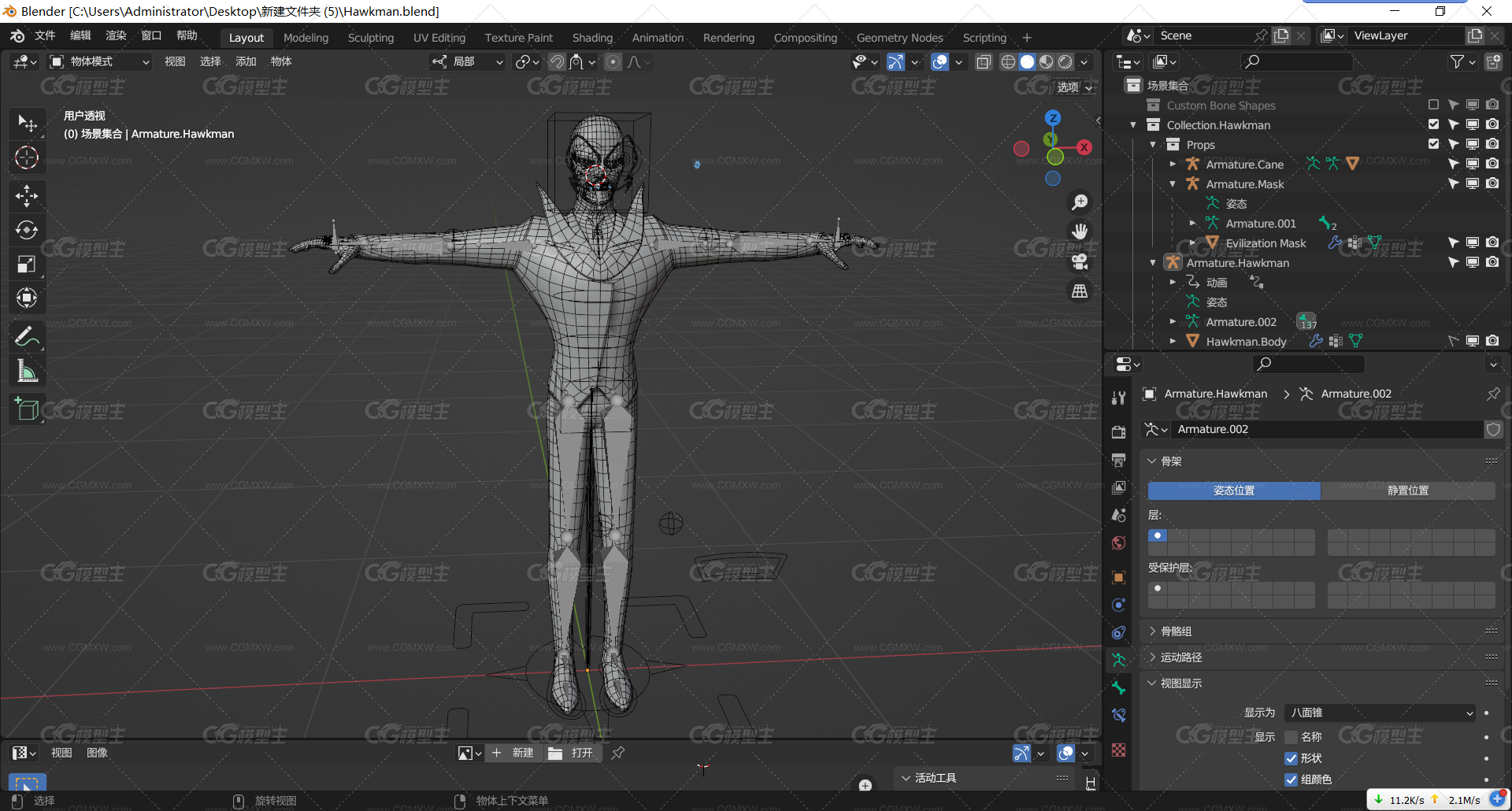1512x811 pixels.
Task: Toggle camera view icon
Action: point(1080,261)
